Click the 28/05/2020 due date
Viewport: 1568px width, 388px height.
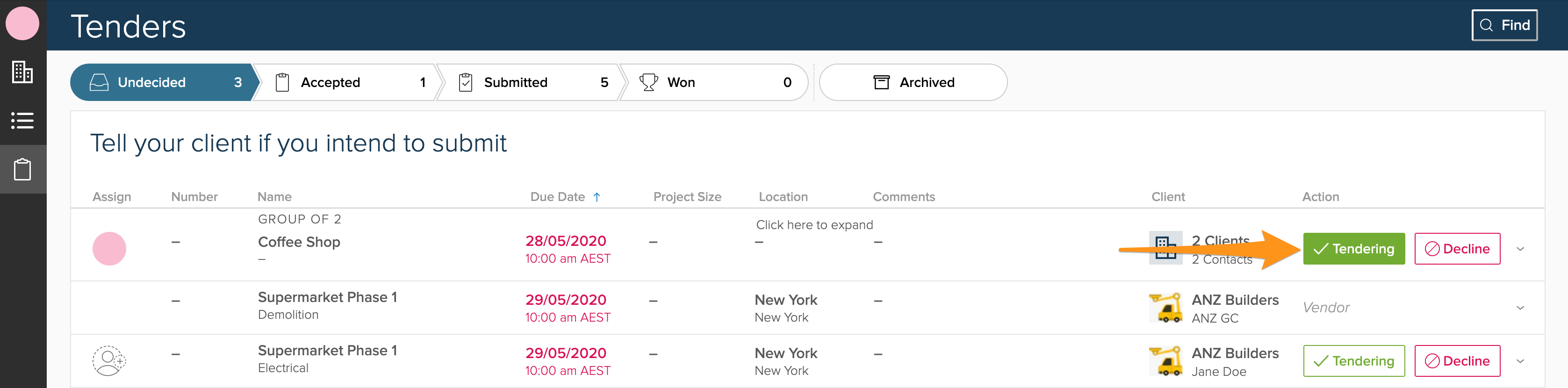tap(566, 241)
